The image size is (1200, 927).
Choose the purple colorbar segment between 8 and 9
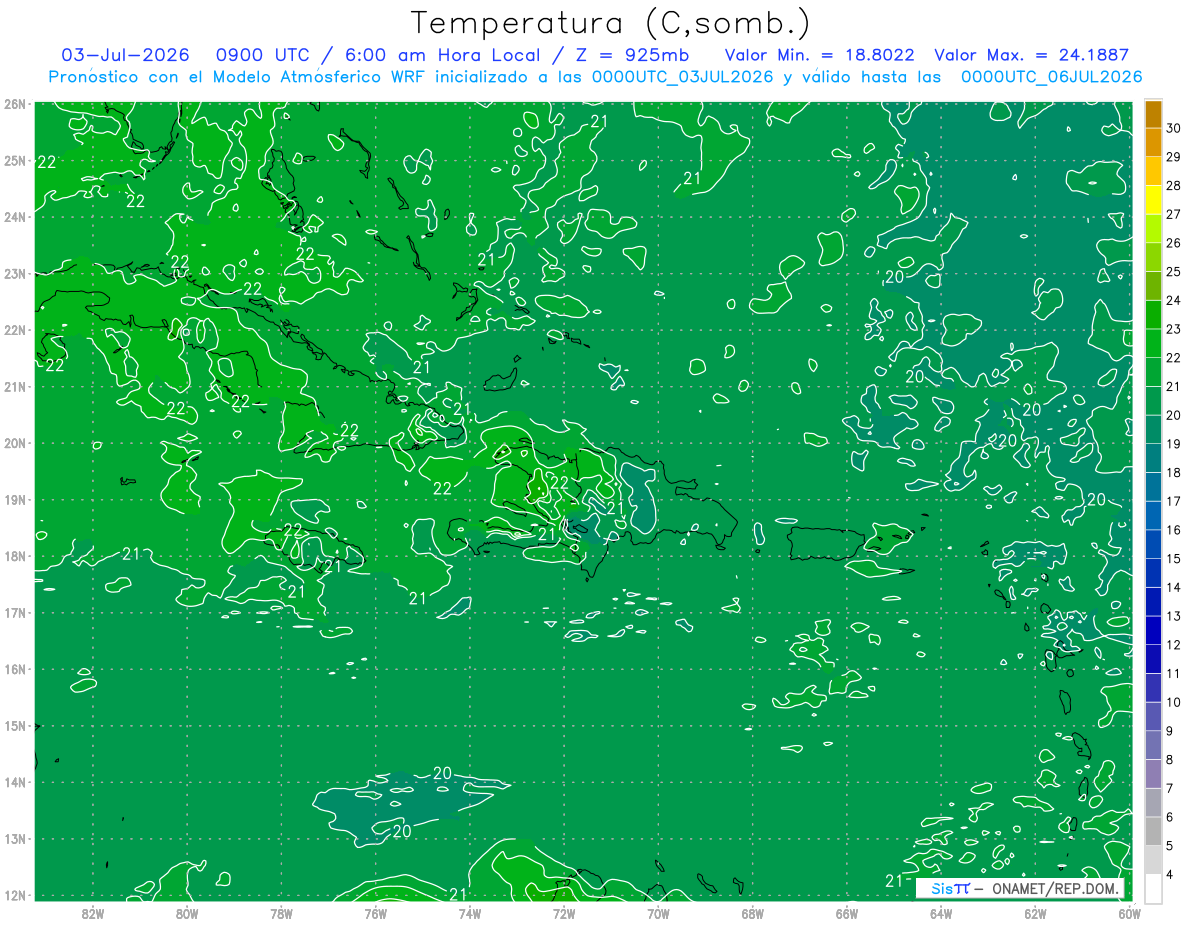pos(1153,745)
